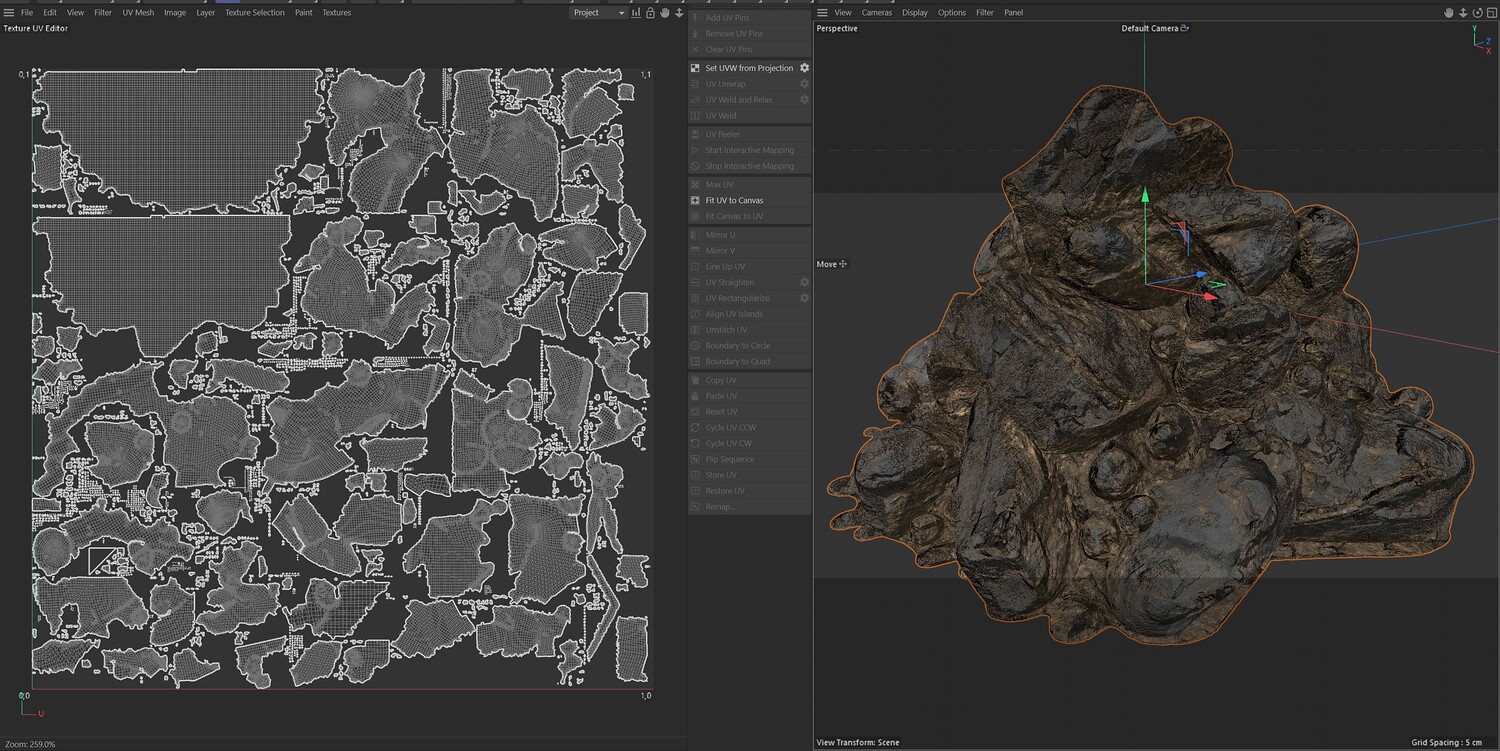Open the Panel menu in the viewport
Image resolution: width=1500 pixels, height=751 pixels.
click(1014, 13)
